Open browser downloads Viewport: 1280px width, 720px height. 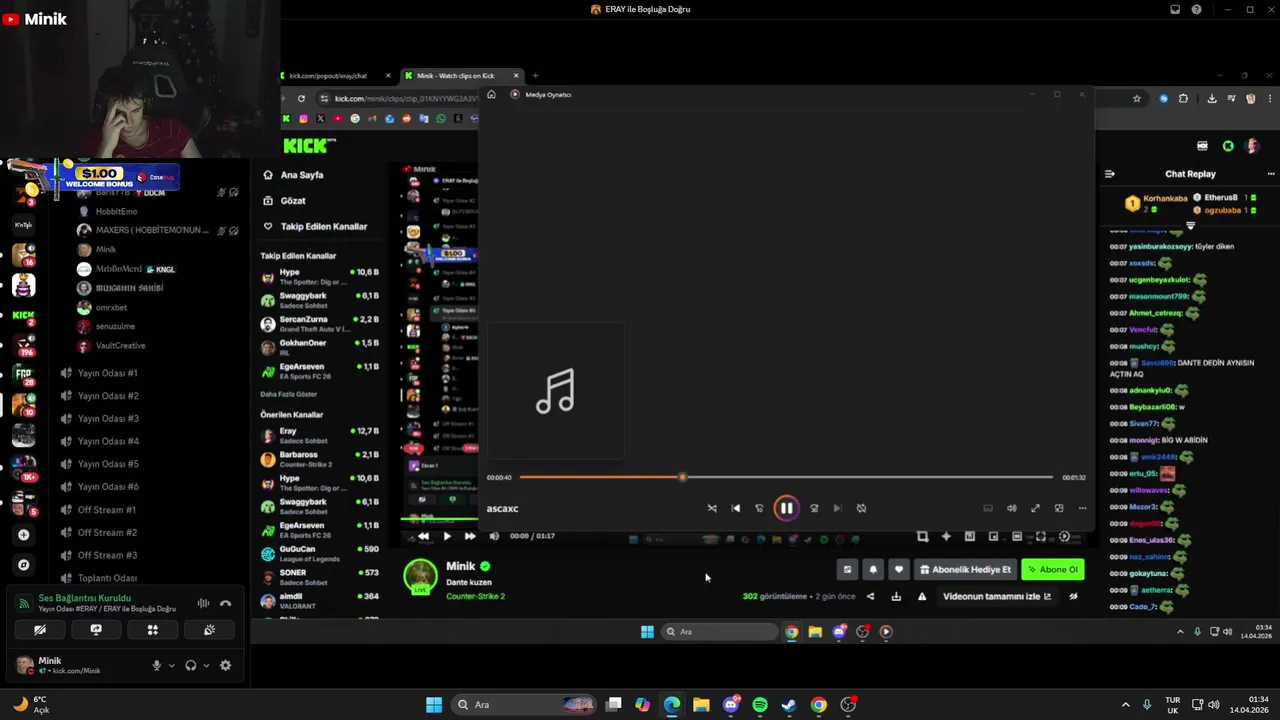coord(1212,98)
